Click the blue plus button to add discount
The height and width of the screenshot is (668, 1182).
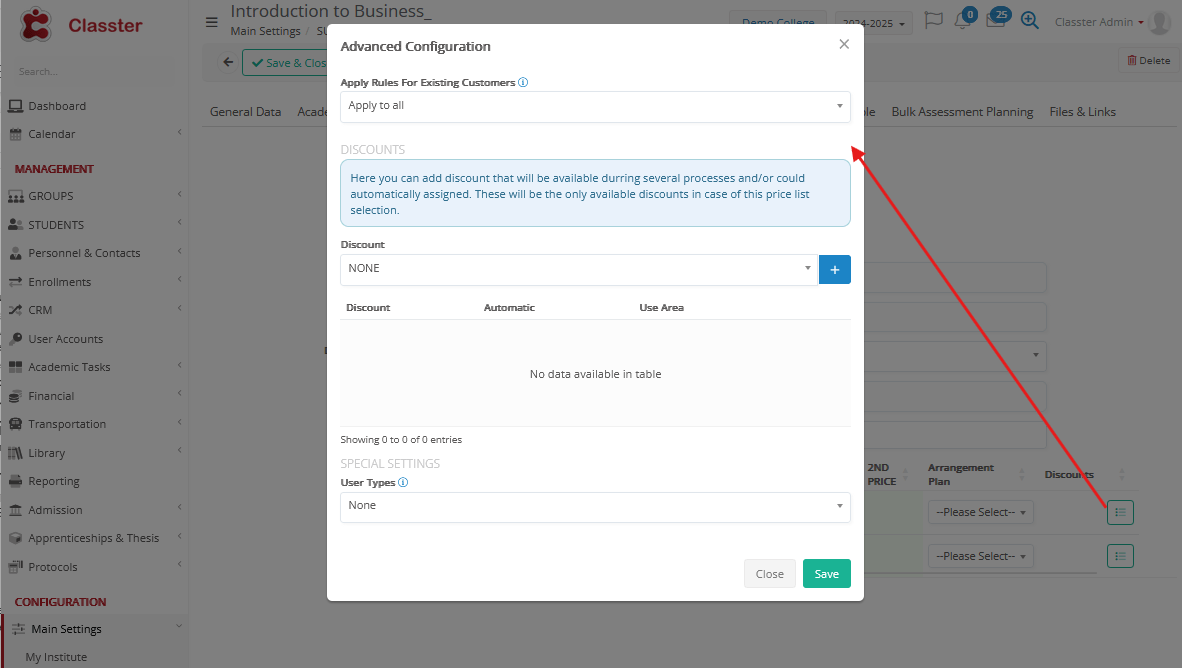point(834,269)
